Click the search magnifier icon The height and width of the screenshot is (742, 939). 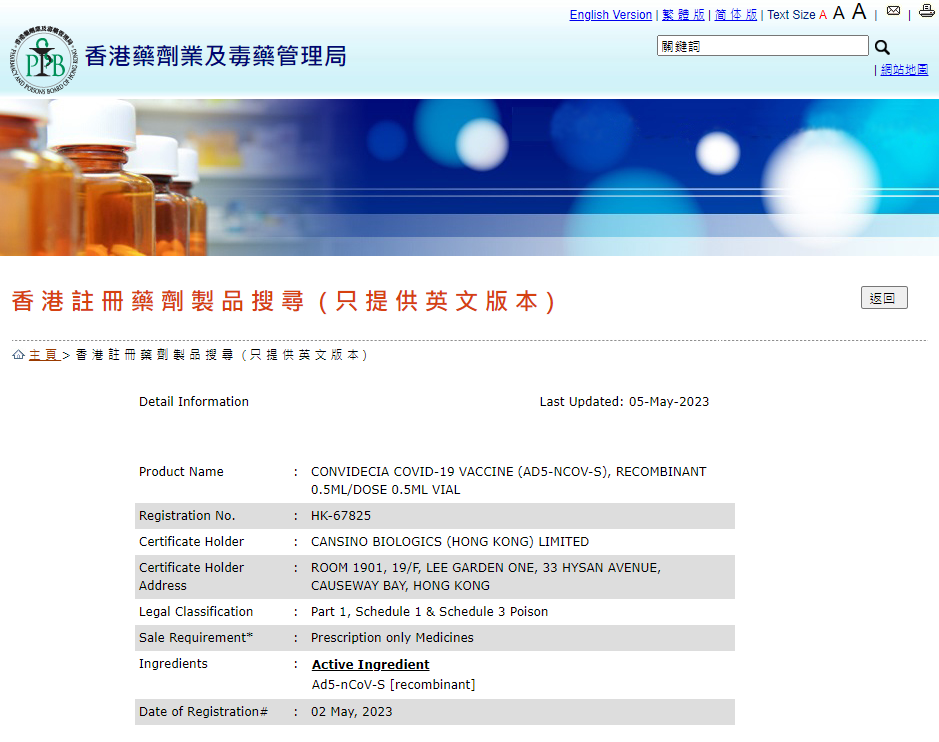point(882,47)
